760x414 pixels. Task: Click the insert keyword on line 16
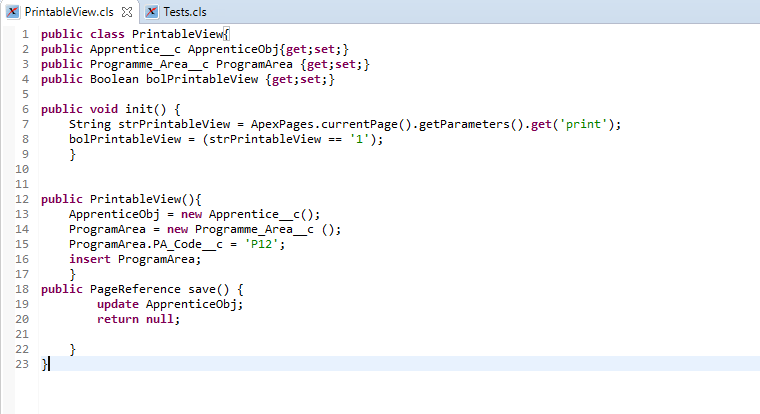coord(90,259)
